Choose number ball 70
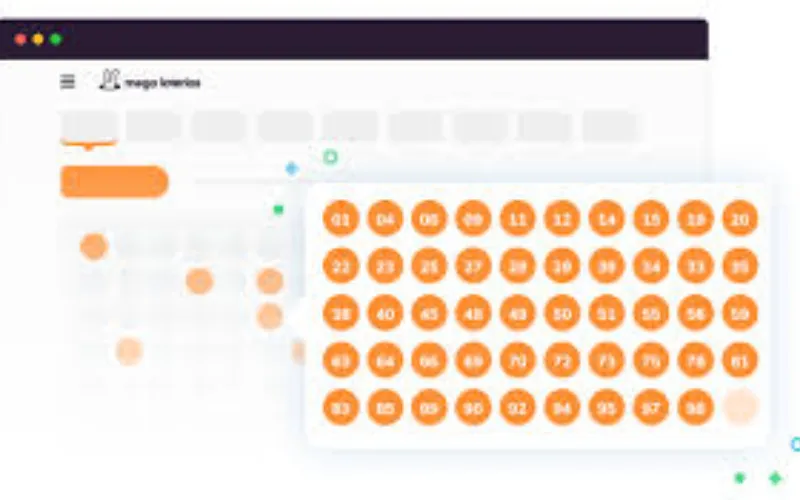 tap(517, 360)
